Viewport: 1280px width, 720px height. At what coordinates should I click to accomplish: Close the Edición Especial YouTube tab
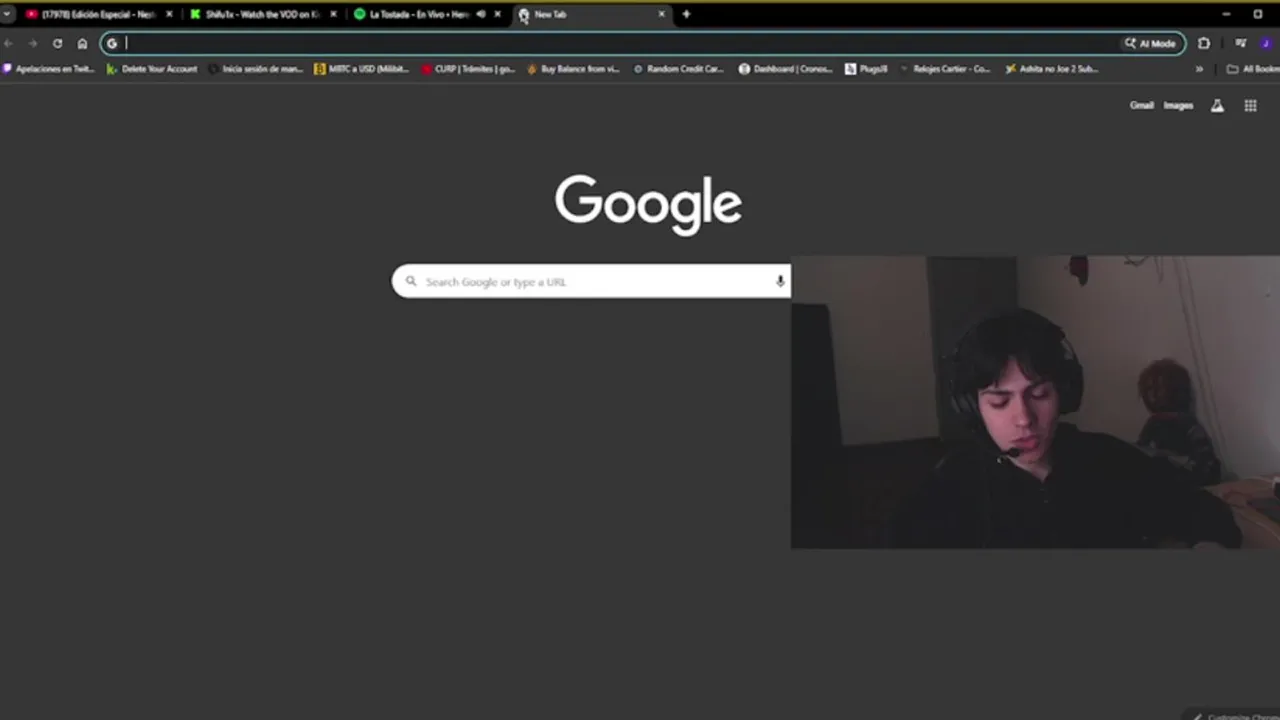click(x=169, y=14)
